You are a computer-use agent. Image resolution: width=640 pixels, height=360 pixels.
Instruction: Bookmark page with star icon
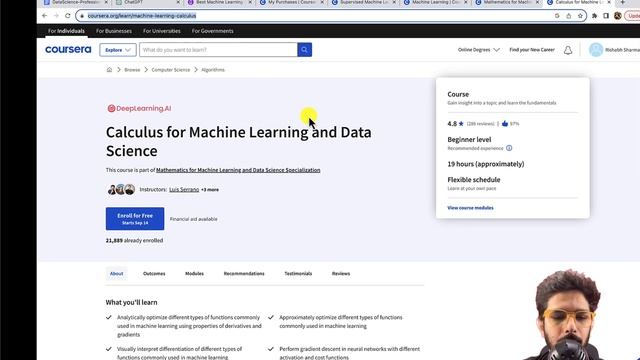[580, 16]
